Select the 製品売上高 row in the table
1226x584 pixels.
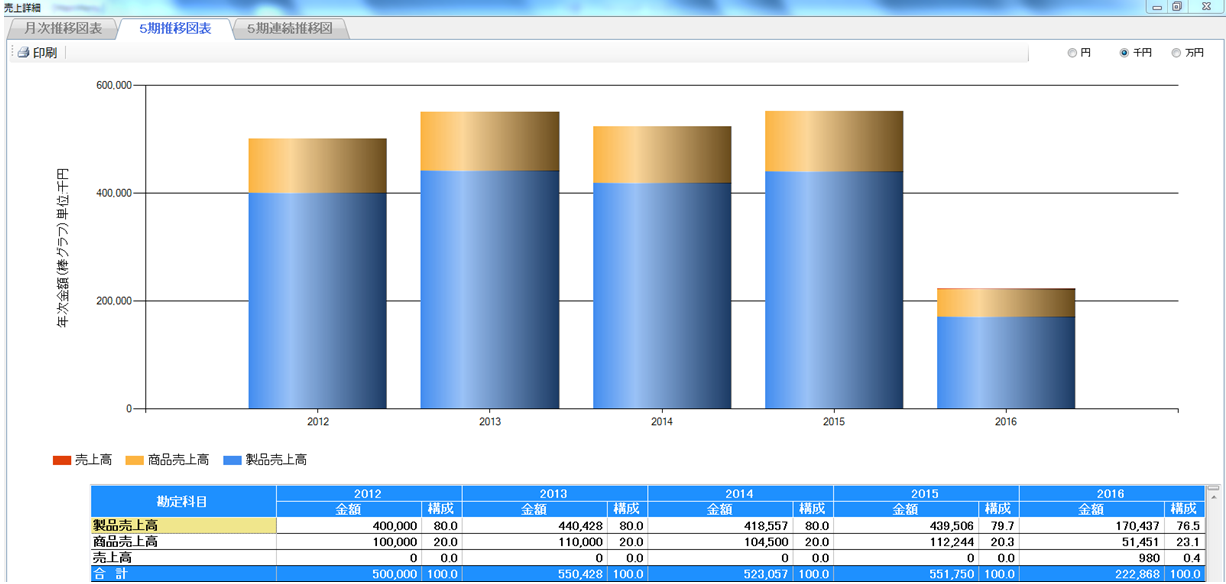[x=183, y=526]
